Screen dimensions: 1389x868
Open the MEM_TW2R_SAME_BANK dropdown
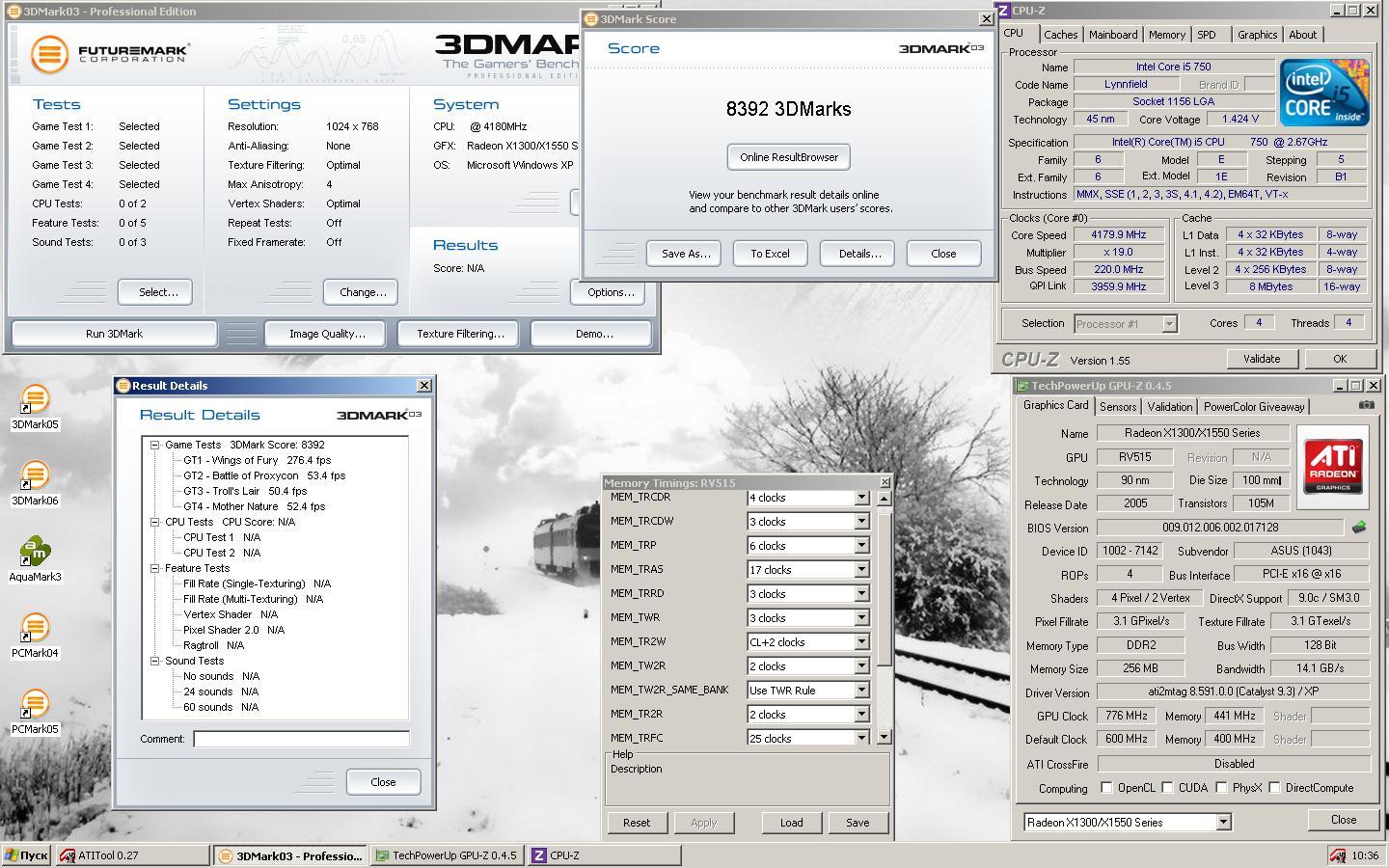[861, 691]
